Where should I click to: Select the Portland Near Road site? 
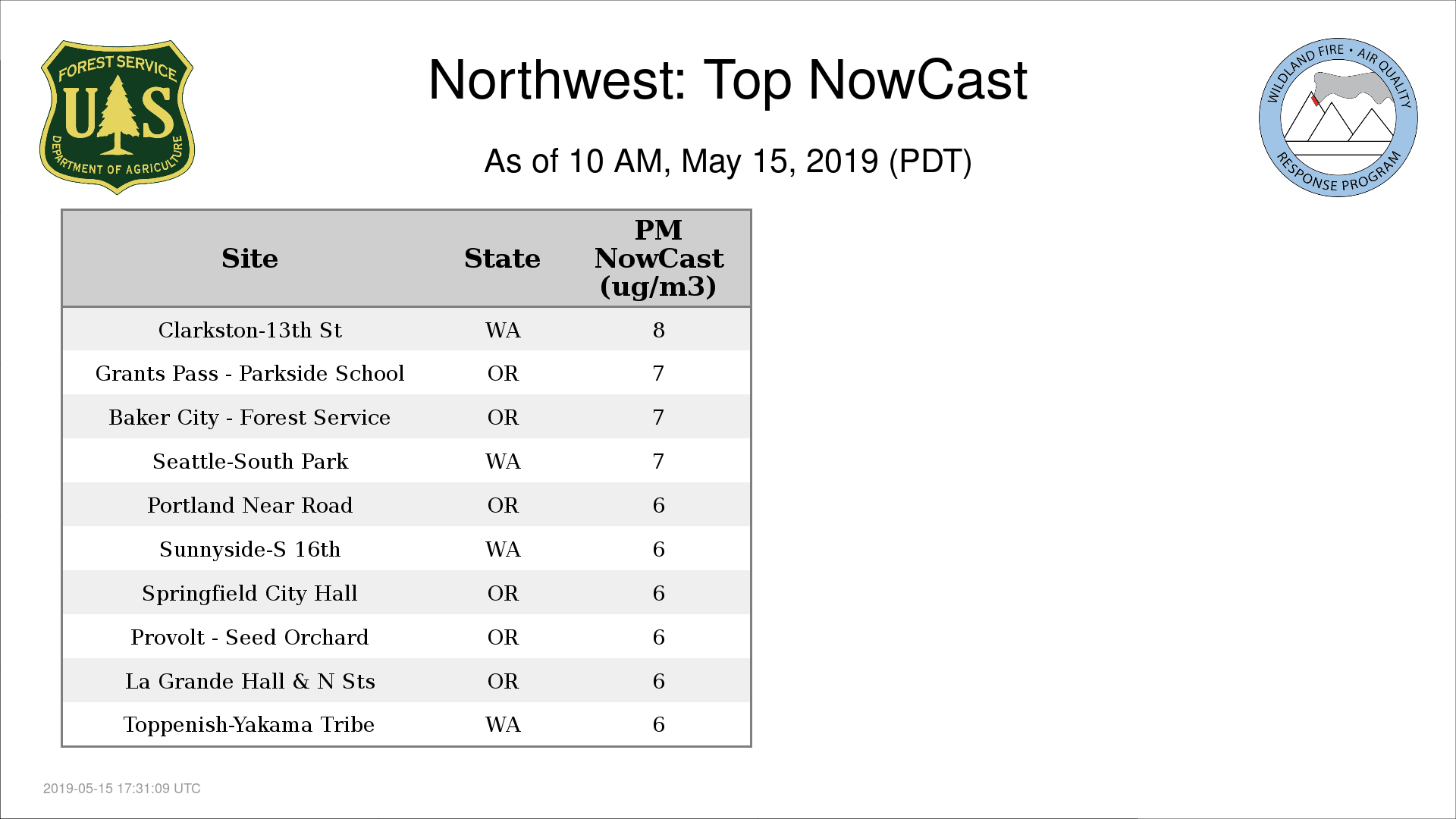point(249,506)
